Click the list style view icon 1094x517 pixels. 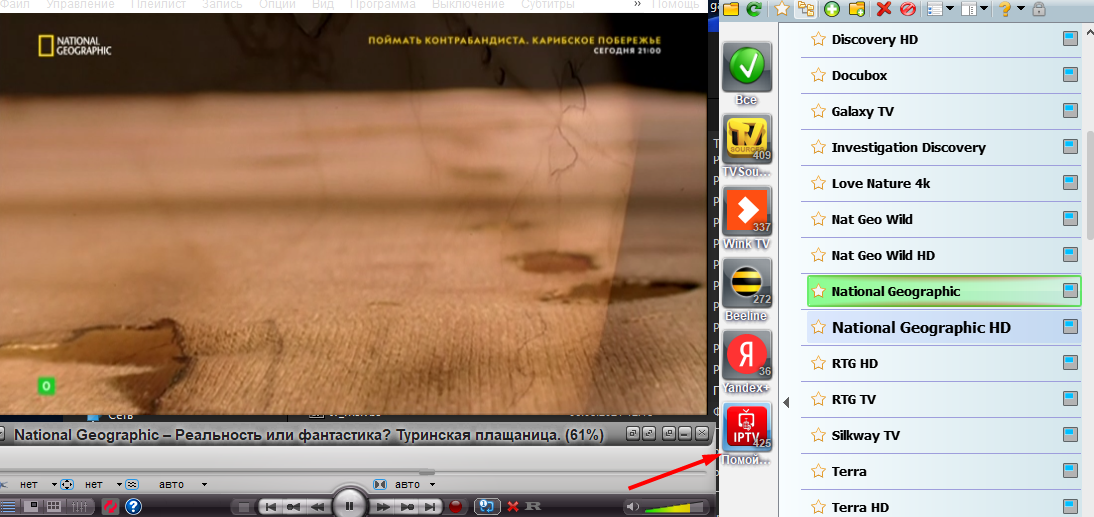tap(935, 9)
